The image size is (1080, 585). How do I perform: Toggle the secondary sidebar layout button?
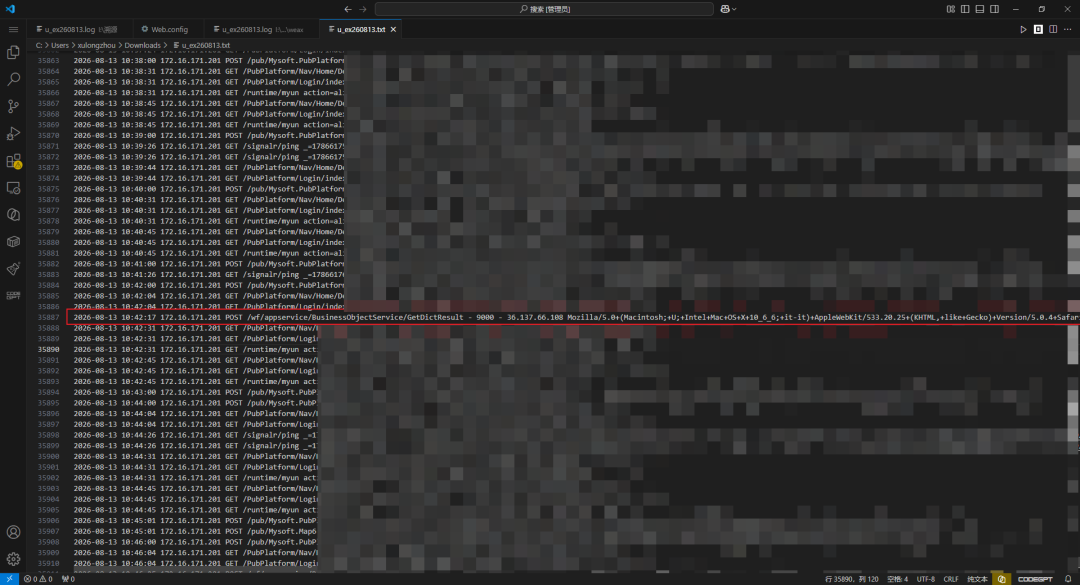[995, 9]
